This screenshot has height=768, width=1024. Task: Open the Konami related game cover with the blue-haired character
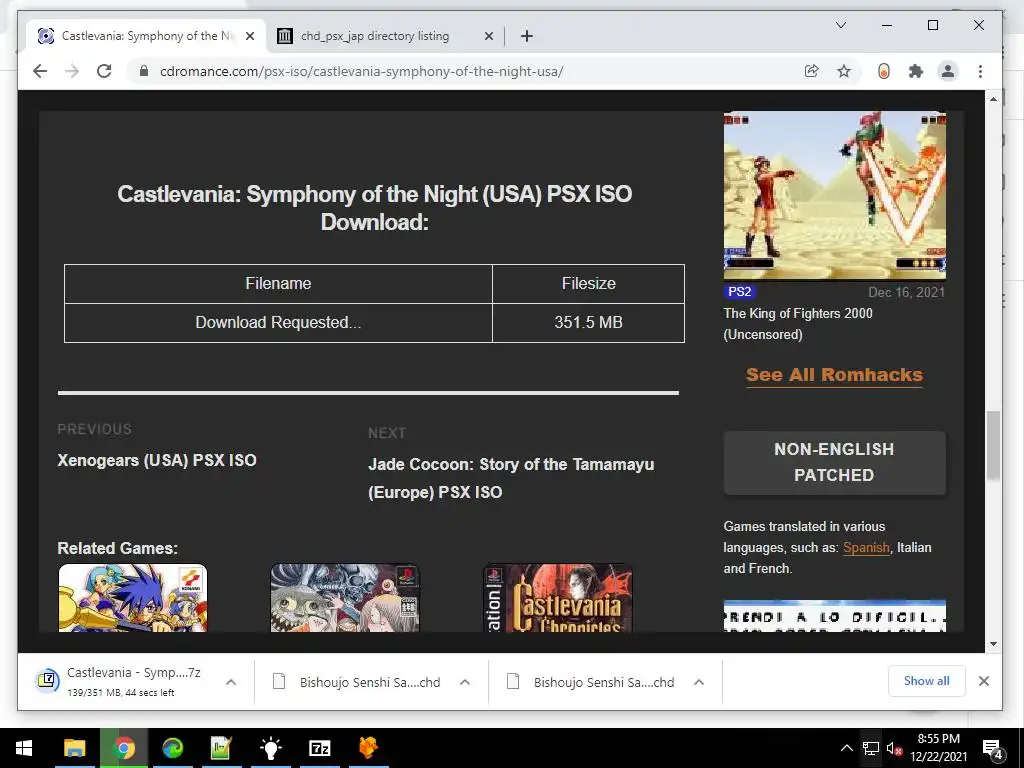[x=133, y=598]
